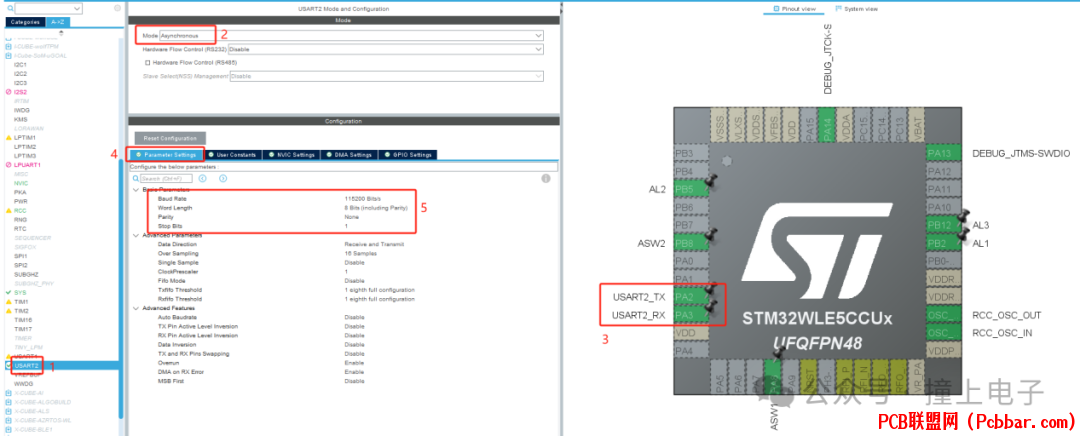Select SPI1 in the peripheral list
Image resolution: width=1080 pixels, height=436 pixels.
[20, 256]
